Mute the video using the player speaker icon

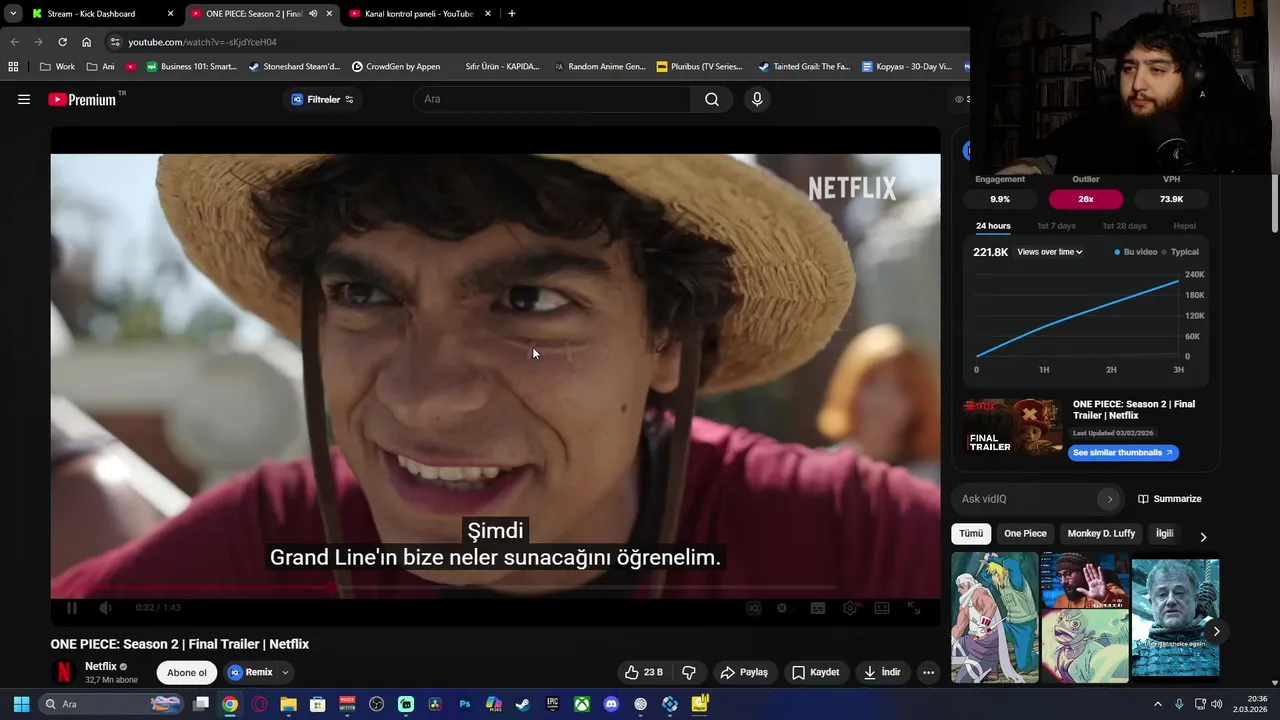click(106, 608)
